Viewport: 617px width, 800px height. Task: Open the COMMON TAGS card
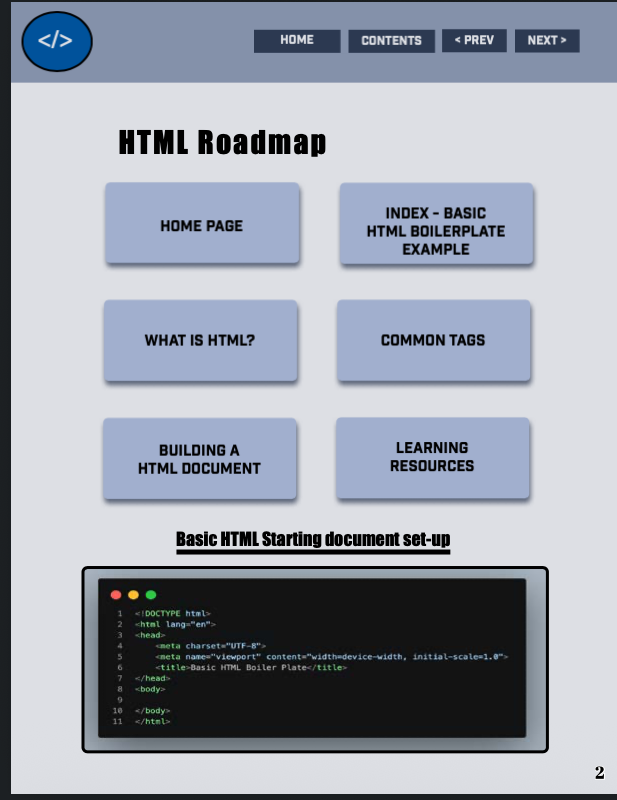point(434,340)
